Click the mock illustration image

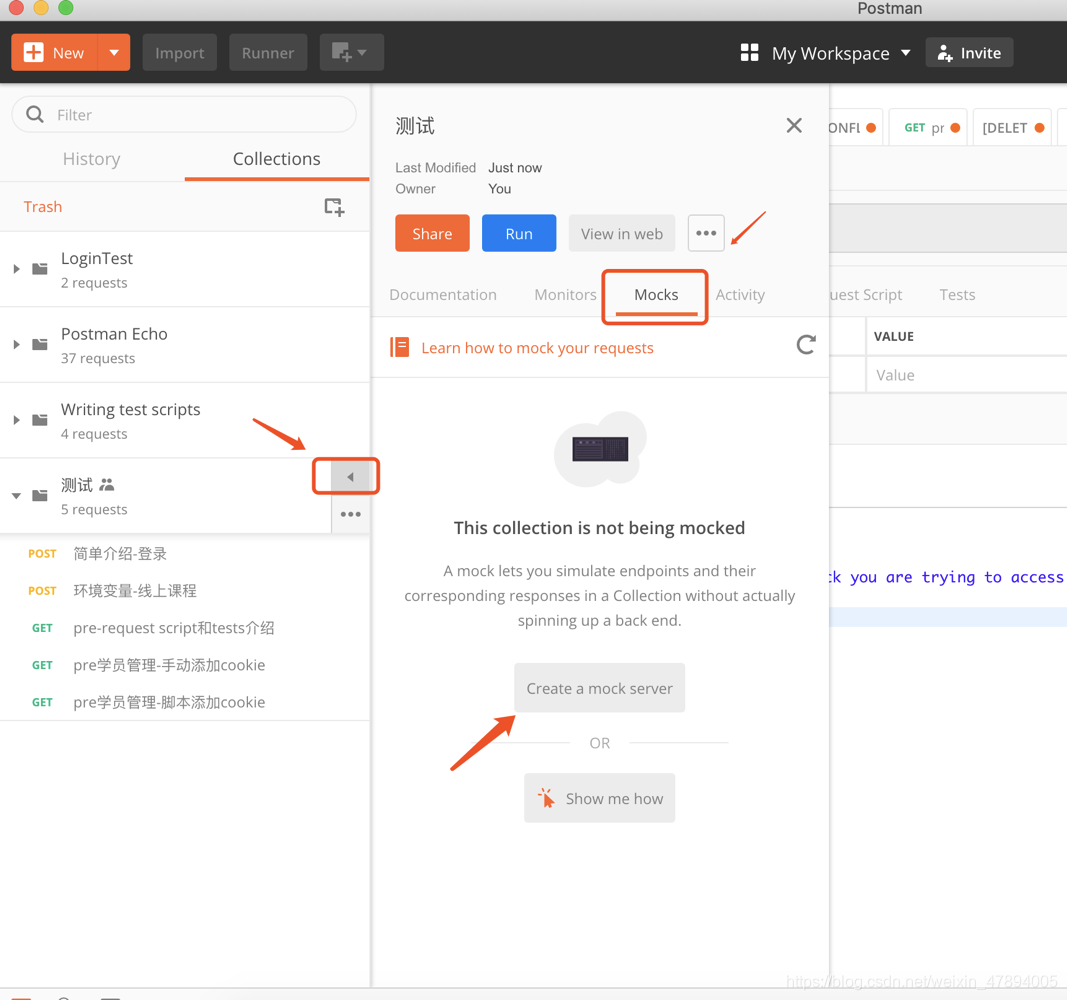[x=600, y=449]
